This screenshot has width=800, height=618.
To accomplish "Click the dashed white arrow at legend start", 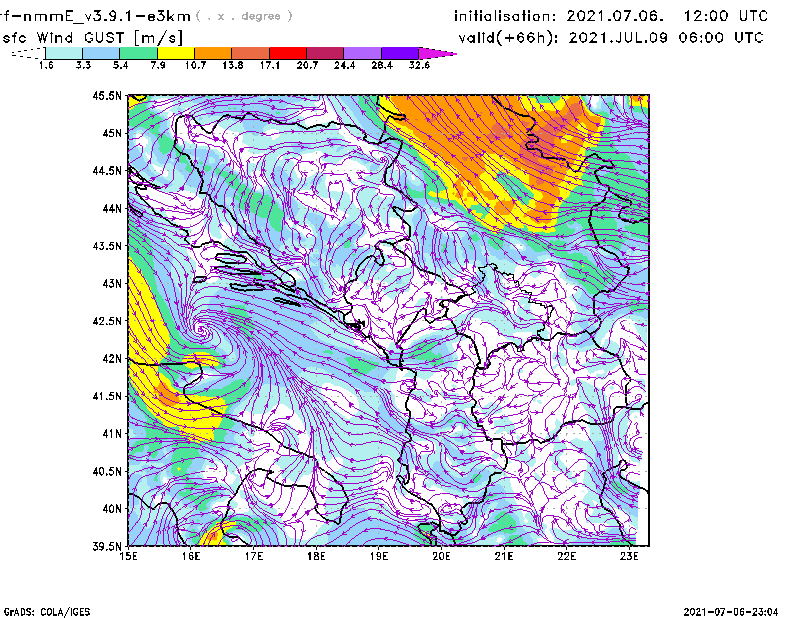I will (28, 53).
